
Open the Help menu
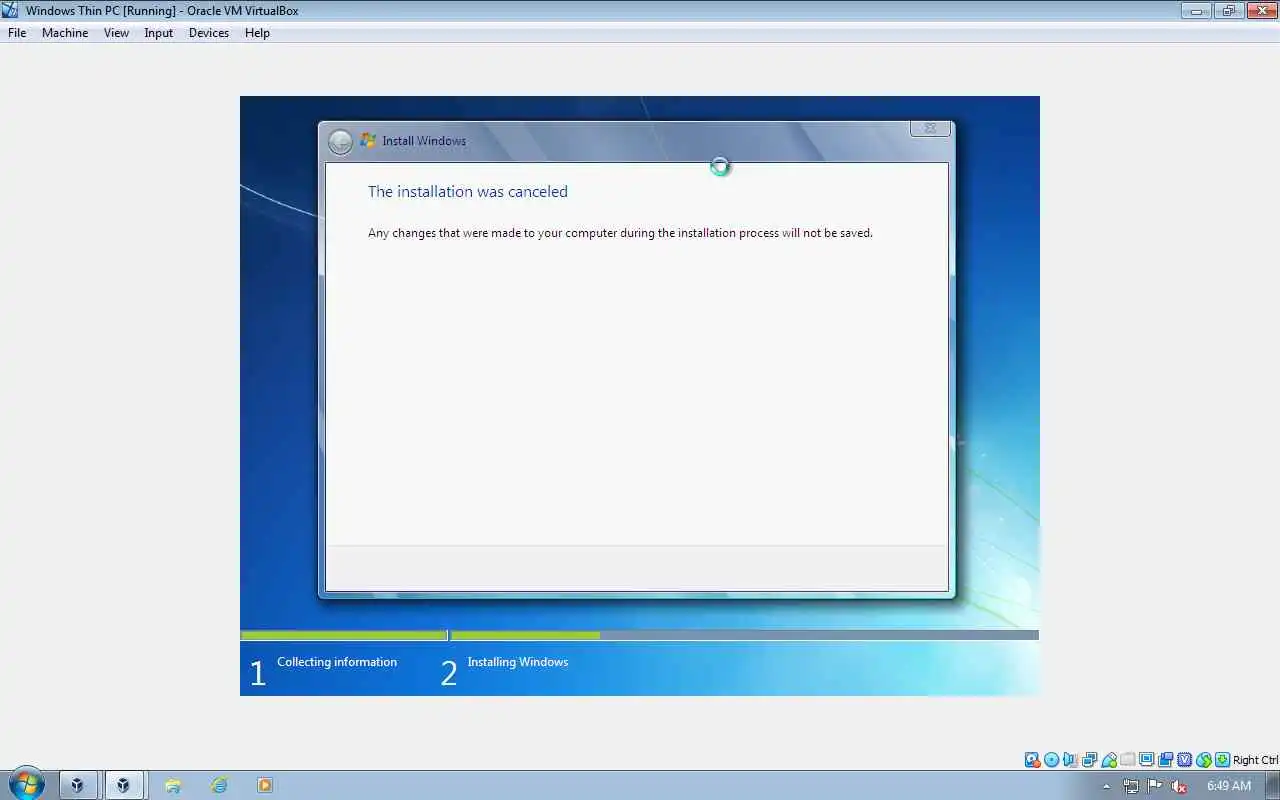point(257,33)
